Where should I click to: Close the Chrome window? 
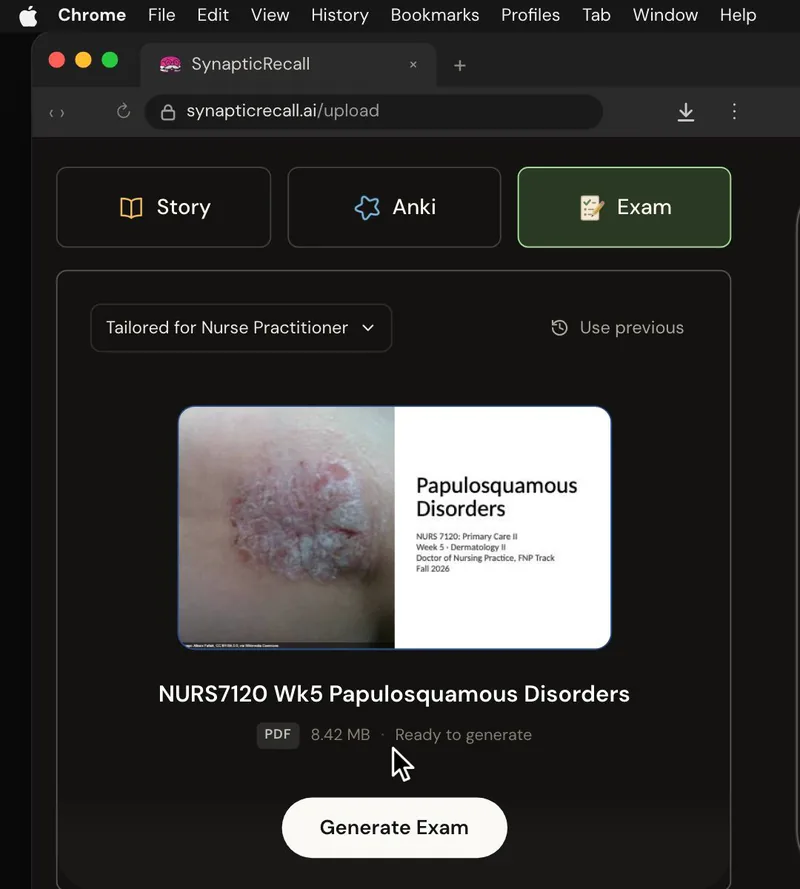tap(57, 60)
